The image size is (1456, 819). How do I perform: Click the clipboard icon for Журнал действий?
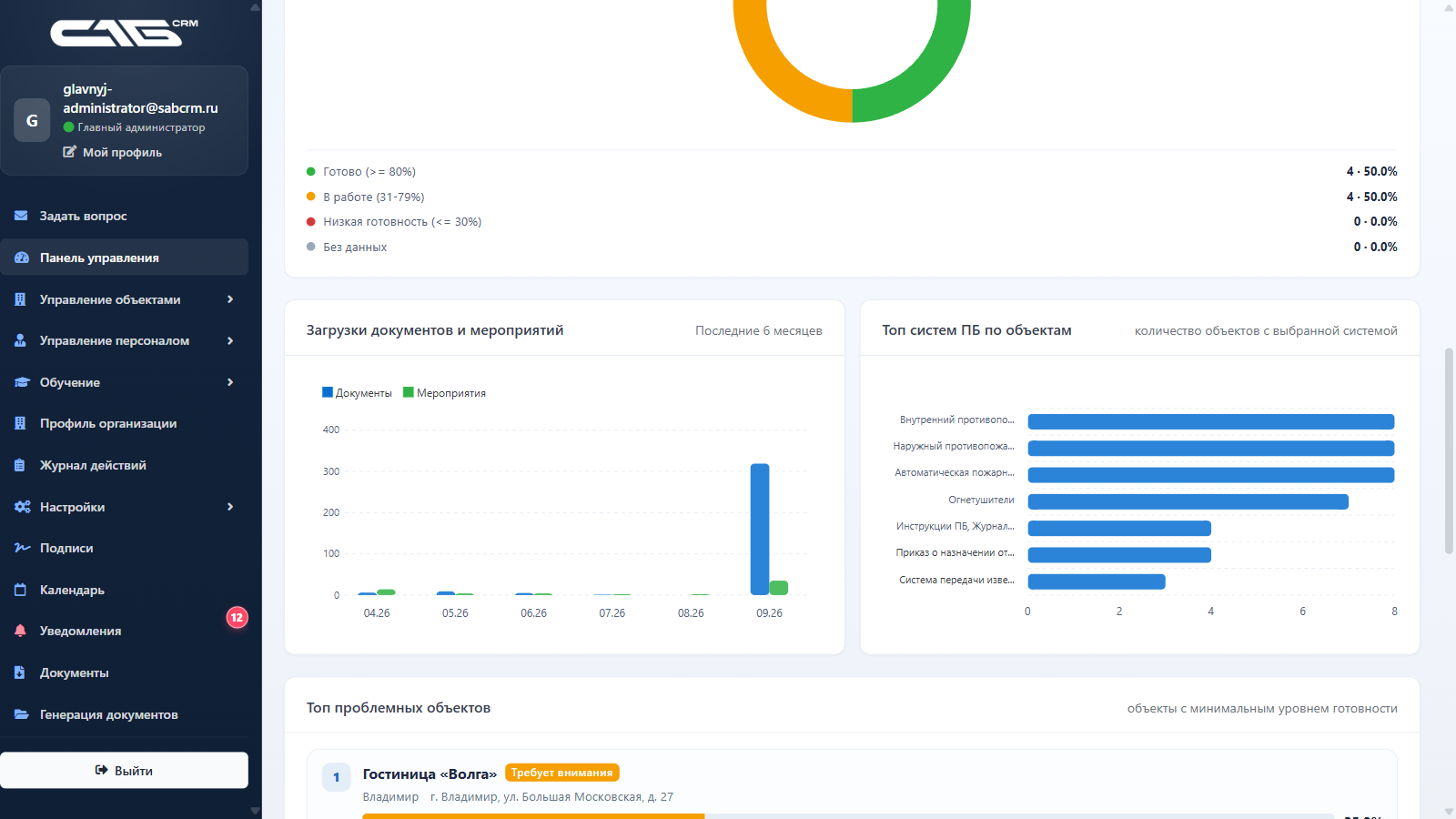point(20,465)
